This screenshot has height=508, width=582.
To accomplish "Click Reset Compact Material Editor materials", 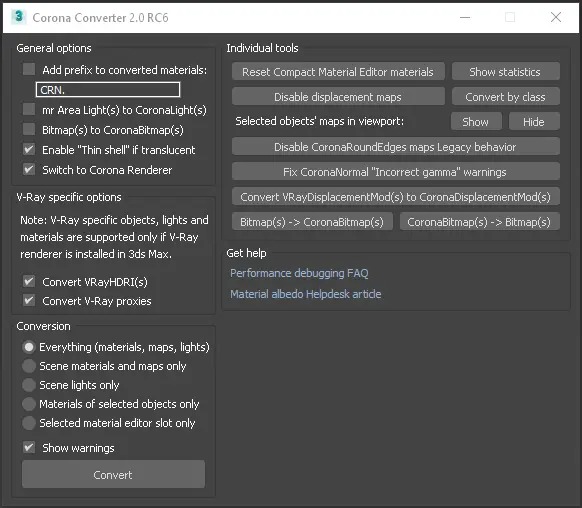I will pos(338,71).
